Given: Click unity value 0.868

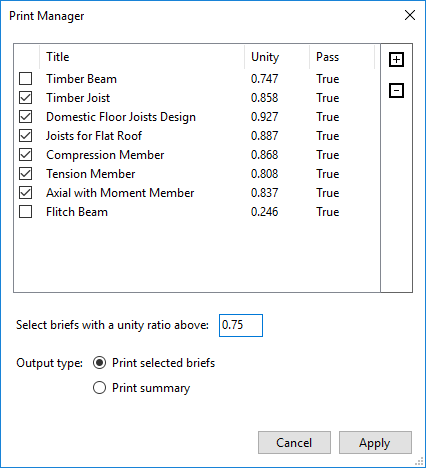Looking at the screenshot, I should (x=264, y=155).
